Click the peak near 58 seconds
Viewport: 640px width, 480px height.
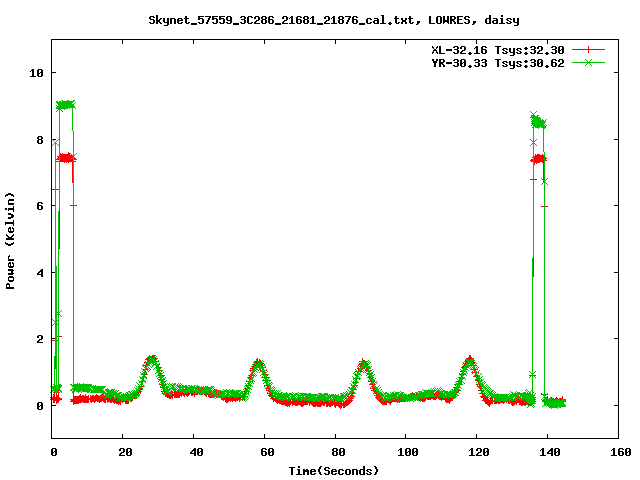(x=258, y=363)
